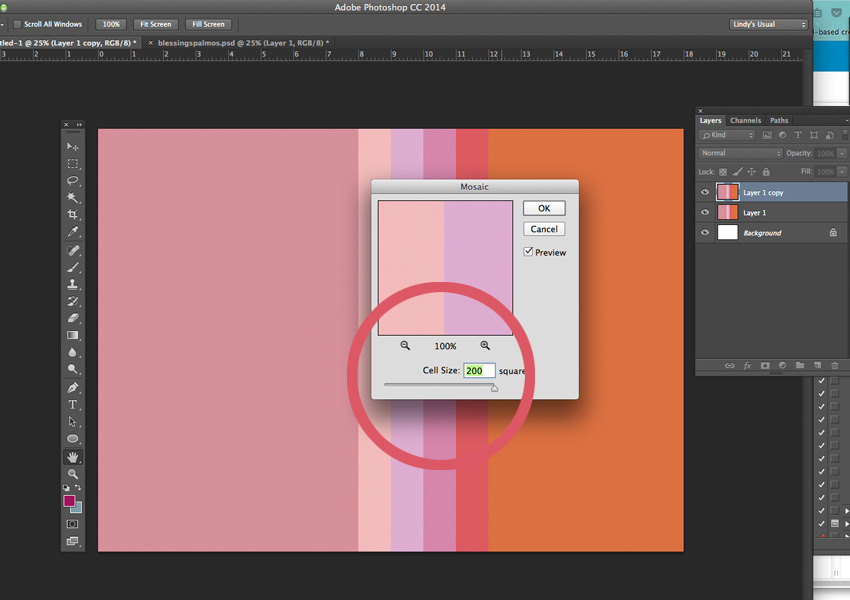The image size is (850, 600).
Task: Uncheck the Preview checkbox
Action: click(528, 252)
